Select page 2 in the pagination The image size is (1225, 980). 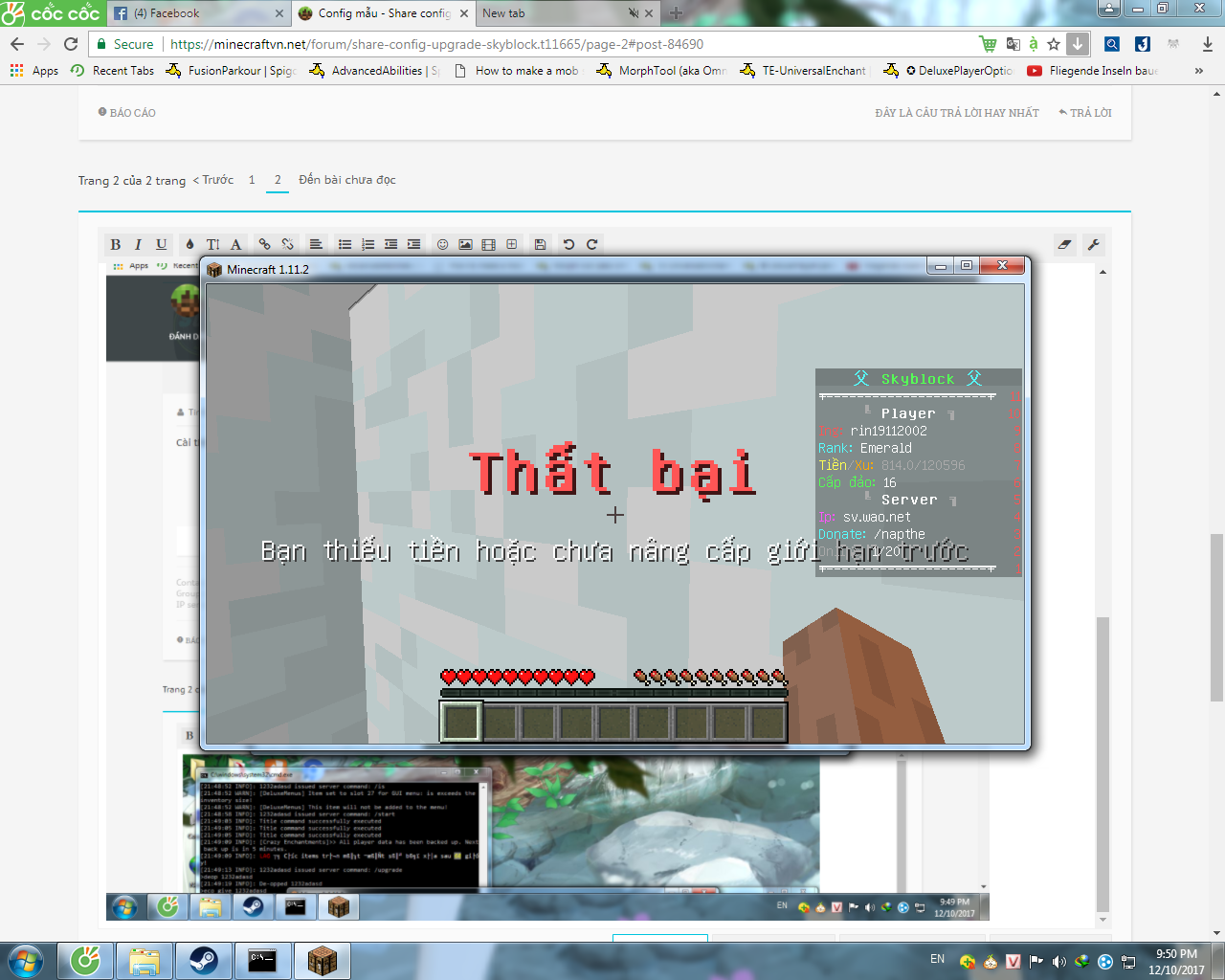point(278,180)
